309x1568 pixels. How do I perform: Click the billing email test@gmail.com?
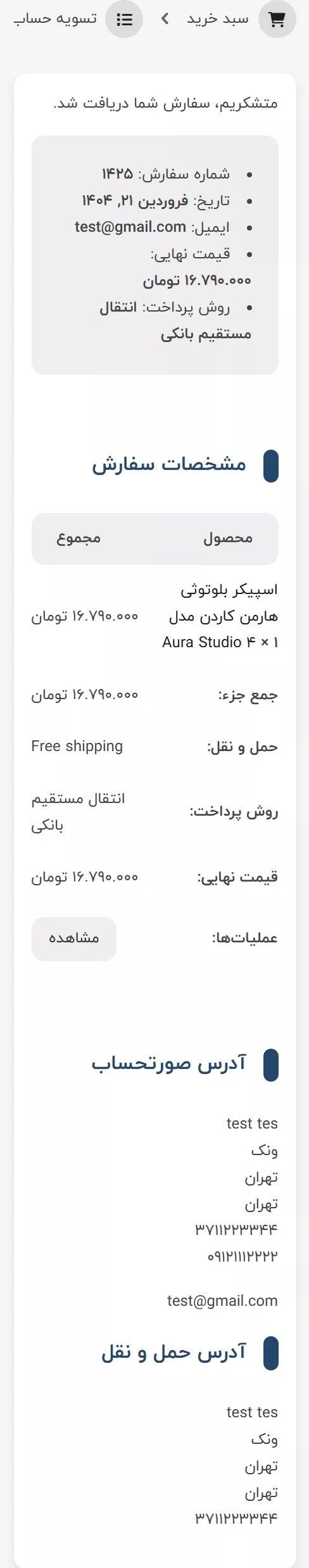pyautogui.click(x=222, y=1301)
